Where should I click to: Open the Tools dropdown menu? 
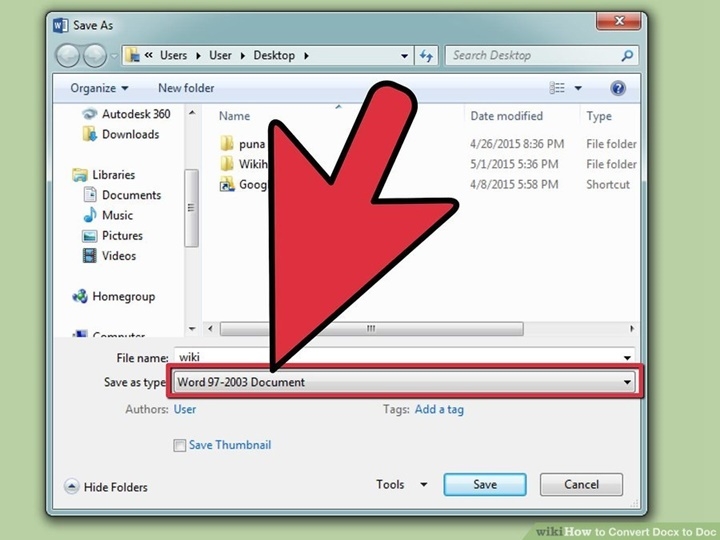tap(402, 484)
